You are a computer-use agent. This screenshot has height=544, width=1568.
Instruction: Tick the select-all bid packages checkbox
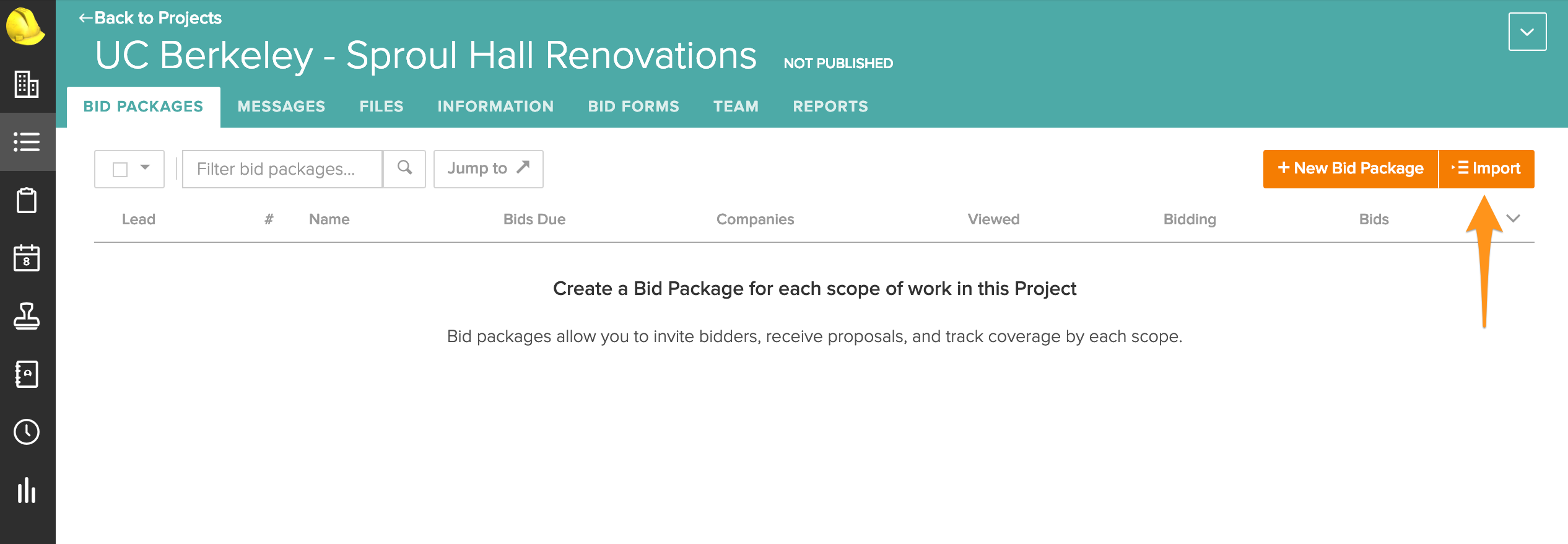click(x=120, y=169)
